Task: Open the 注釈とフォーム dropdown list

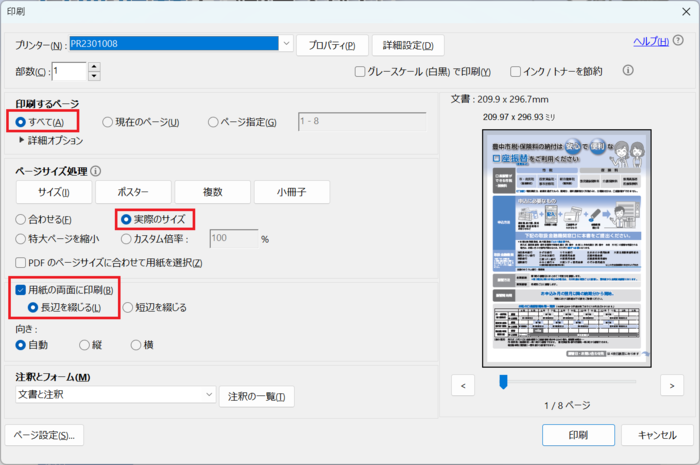Action: [209, 395]
